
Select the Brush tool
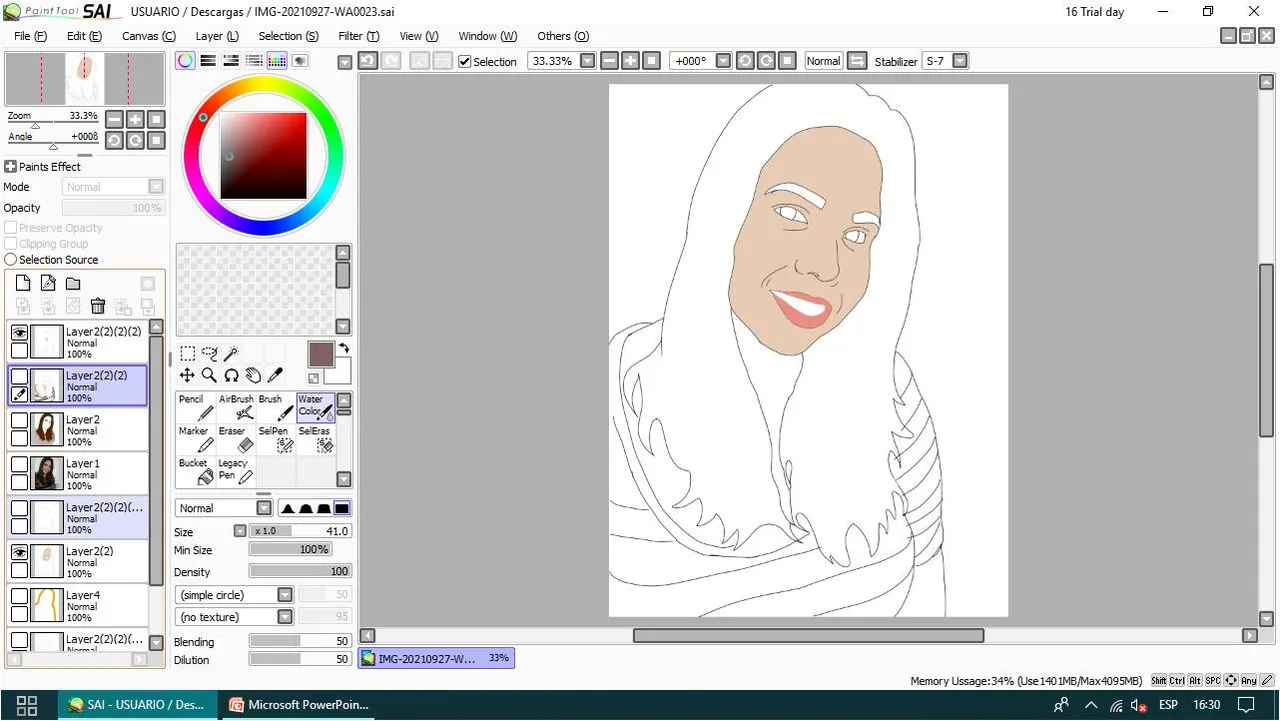tap(276, 407)
